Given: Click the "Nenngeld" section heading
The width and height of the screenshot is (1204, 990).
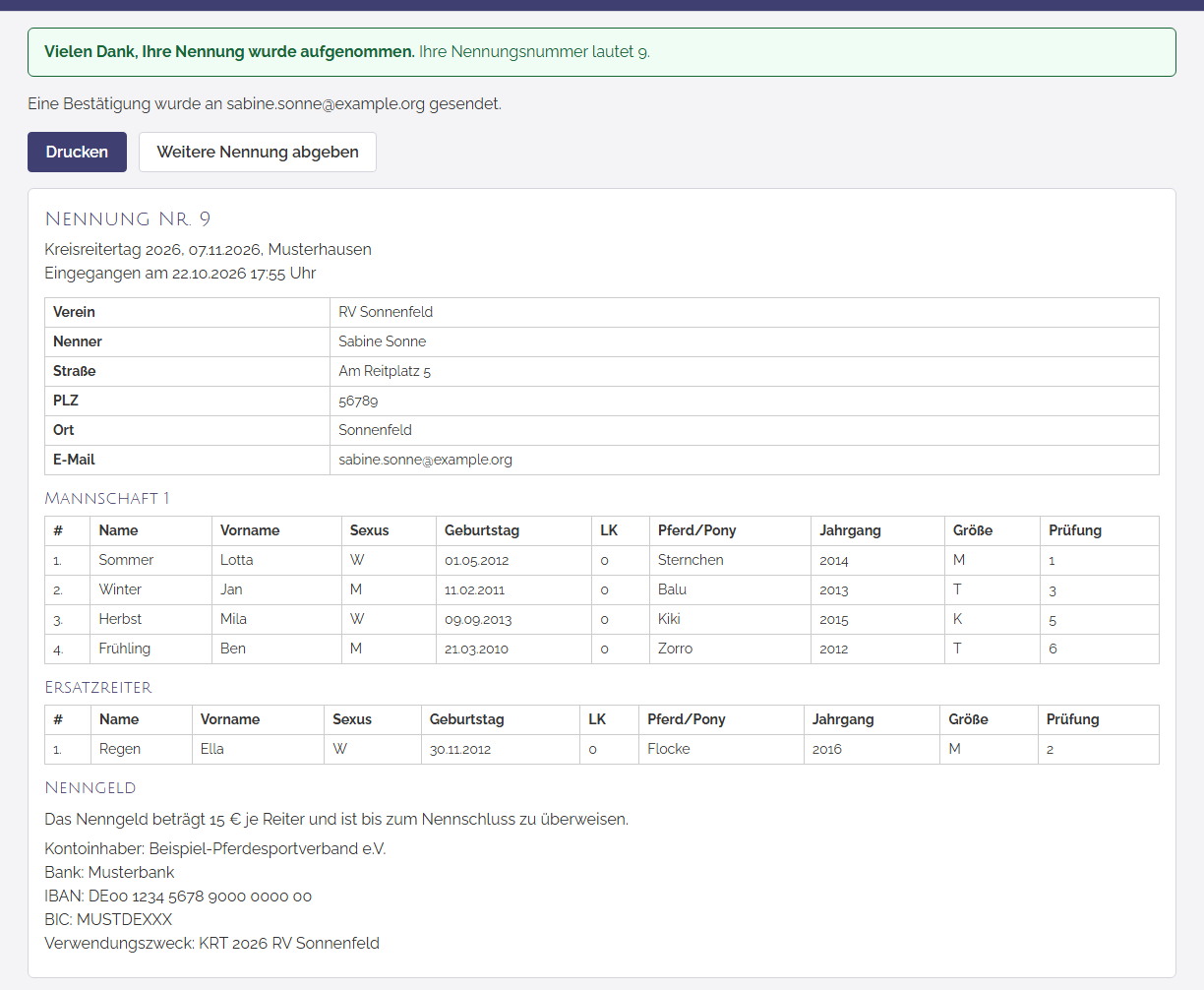Looking at the screenshot, I should point(90,787).
